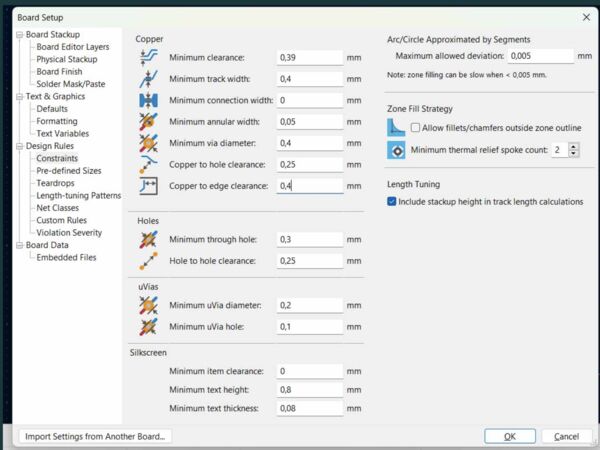Click the copper to edge clearance icon
The image size is (600, 450).
149,186
